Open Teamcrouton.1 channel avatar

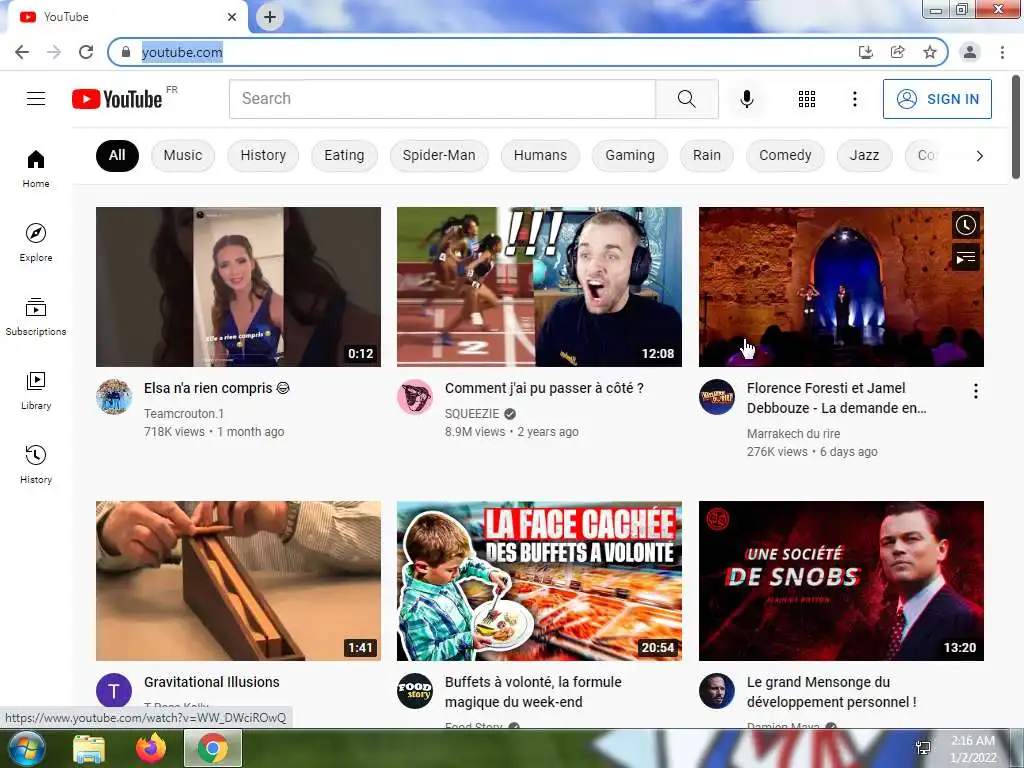tap(114, 396)
